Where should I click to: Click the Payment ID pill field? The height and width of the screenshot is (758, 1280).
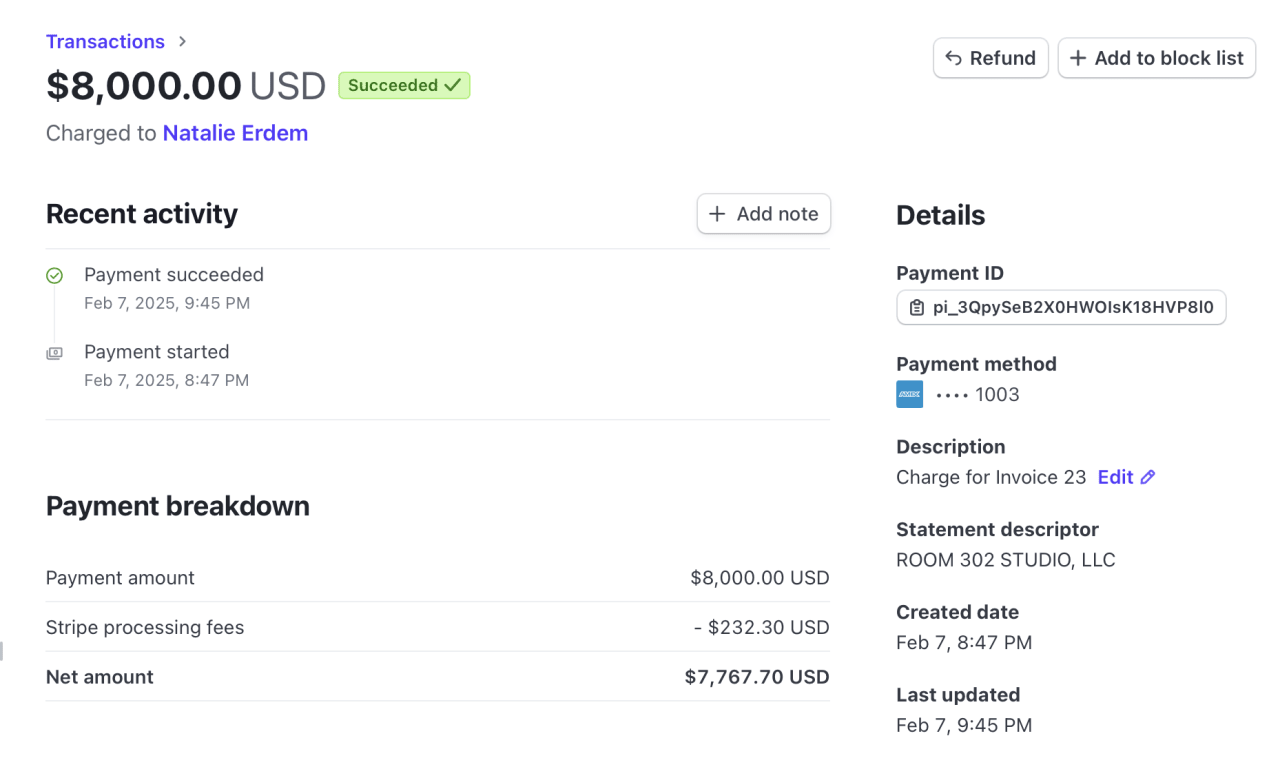tap(1061, 307)
